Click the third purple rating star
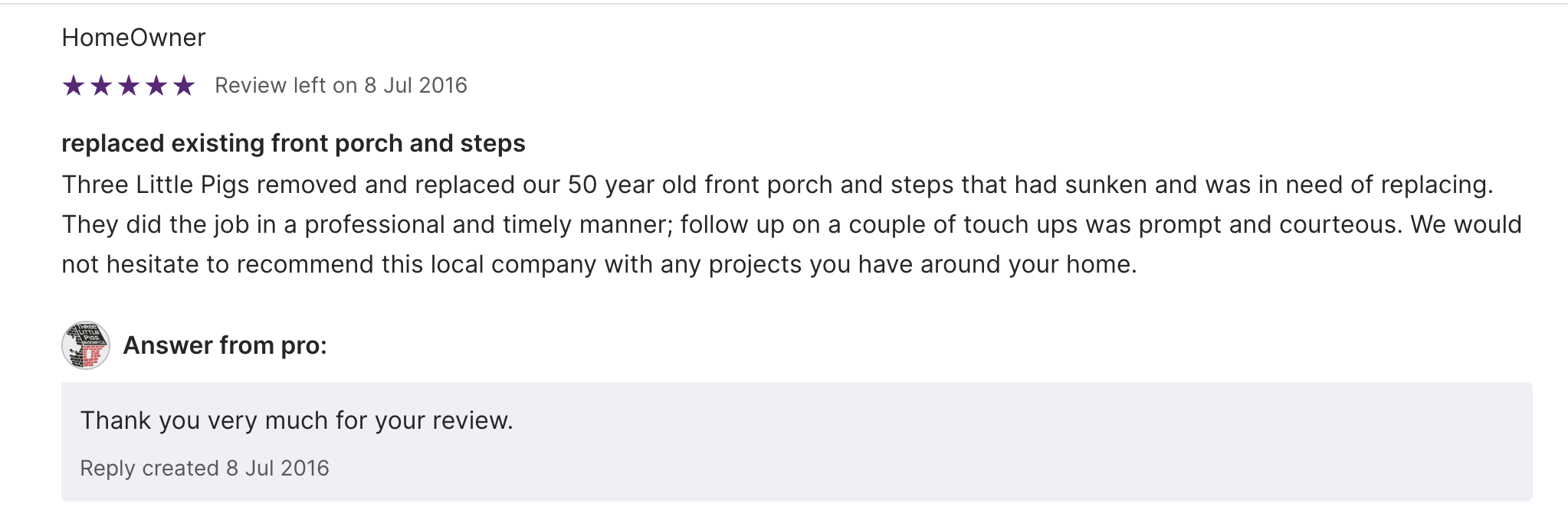This screenshot has height=510, width=1568. pos(129,86)
